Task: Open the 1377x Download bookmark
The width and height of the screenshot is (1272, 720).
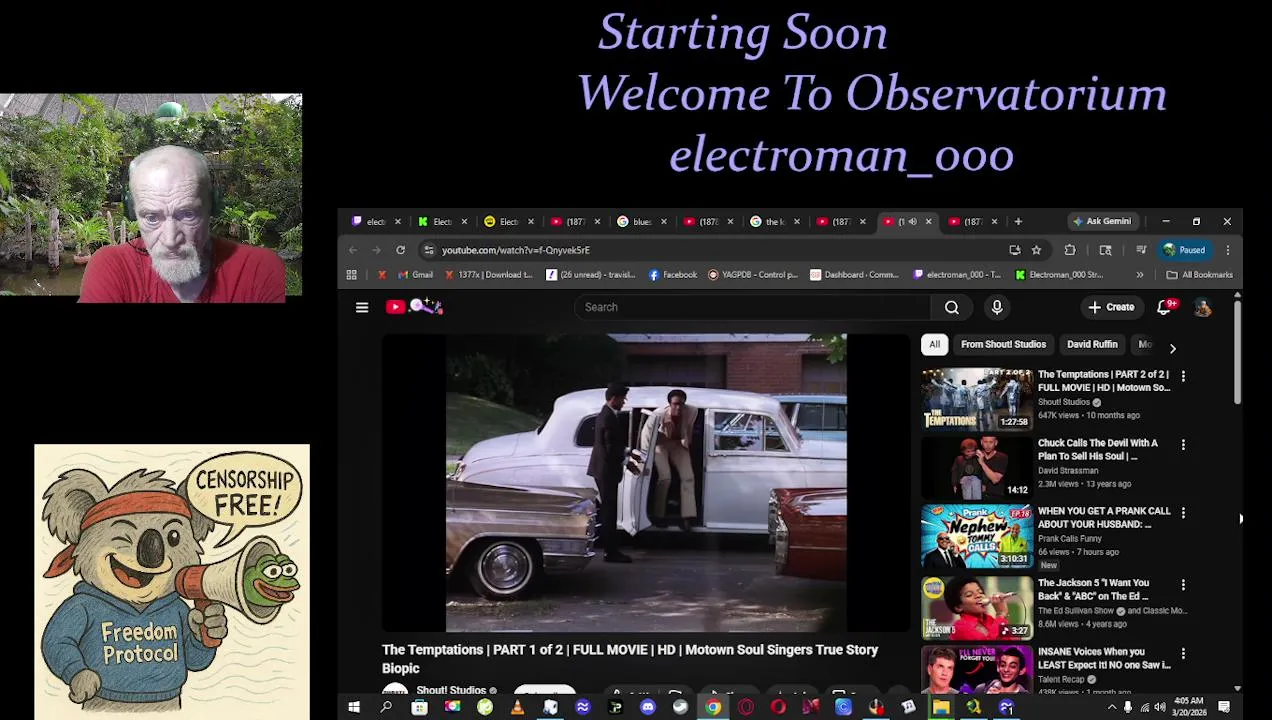Action: coord(488,275)
